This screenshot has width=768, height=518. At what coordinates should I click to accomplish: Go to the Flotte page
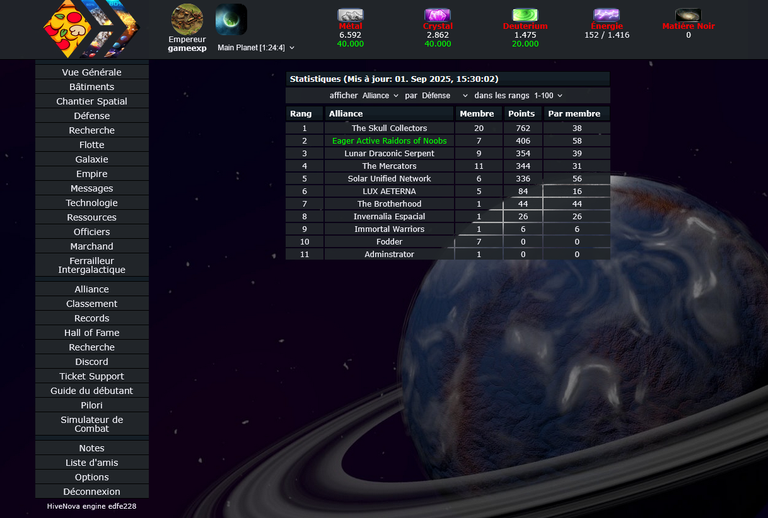[92, 144]
